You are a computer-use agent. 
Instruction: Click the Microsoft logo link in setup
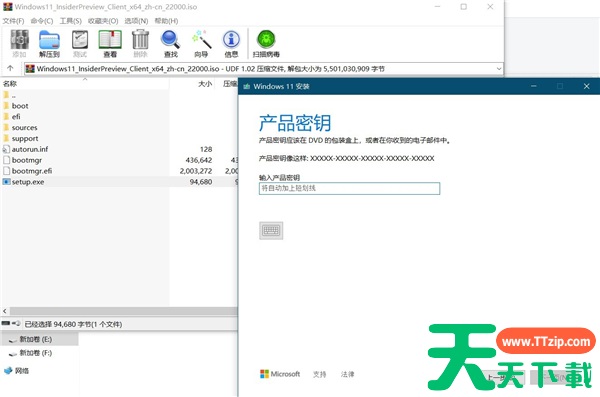(x=280, y=374)
